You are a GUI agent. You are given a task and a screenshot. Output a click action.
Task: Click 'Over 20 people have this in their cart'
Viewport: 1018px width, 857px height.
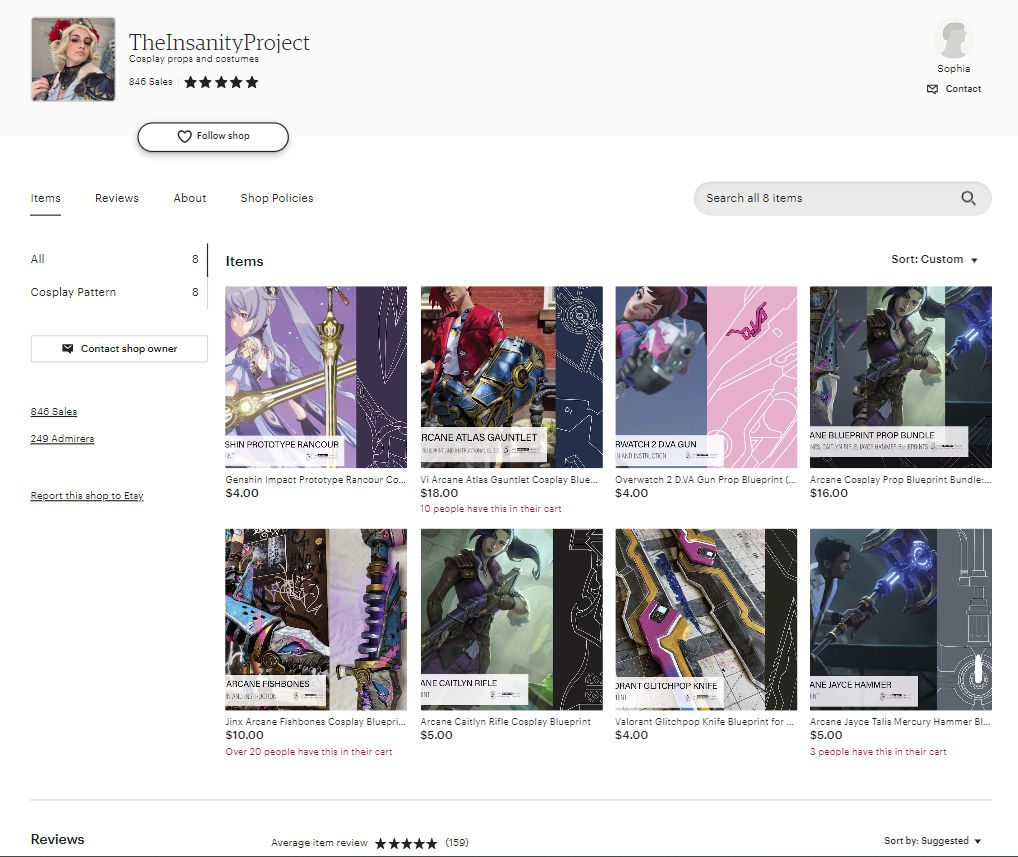[x=309, y=752]
